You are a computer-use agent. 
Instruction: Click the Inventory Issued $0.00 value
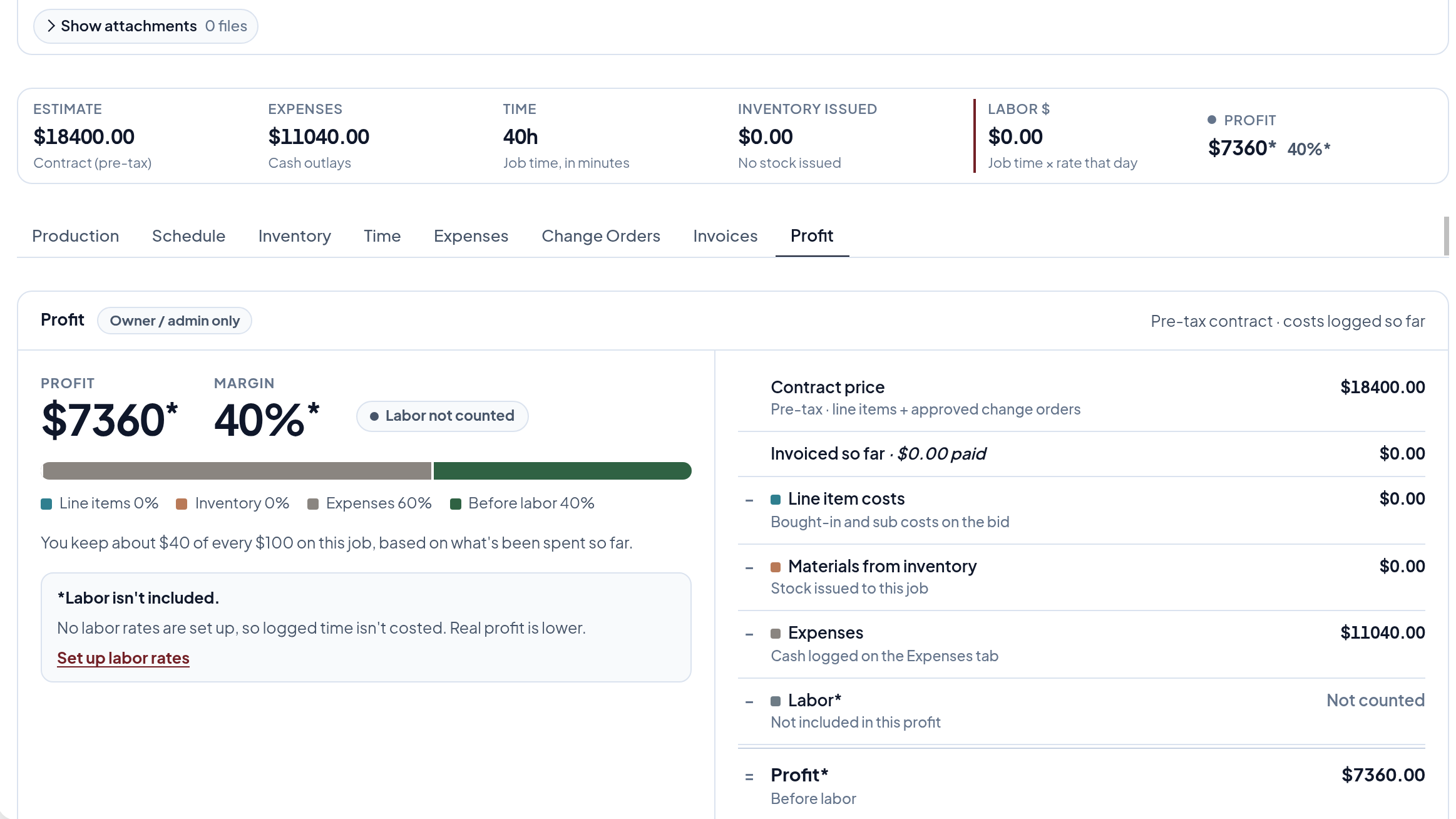(765, 136)
